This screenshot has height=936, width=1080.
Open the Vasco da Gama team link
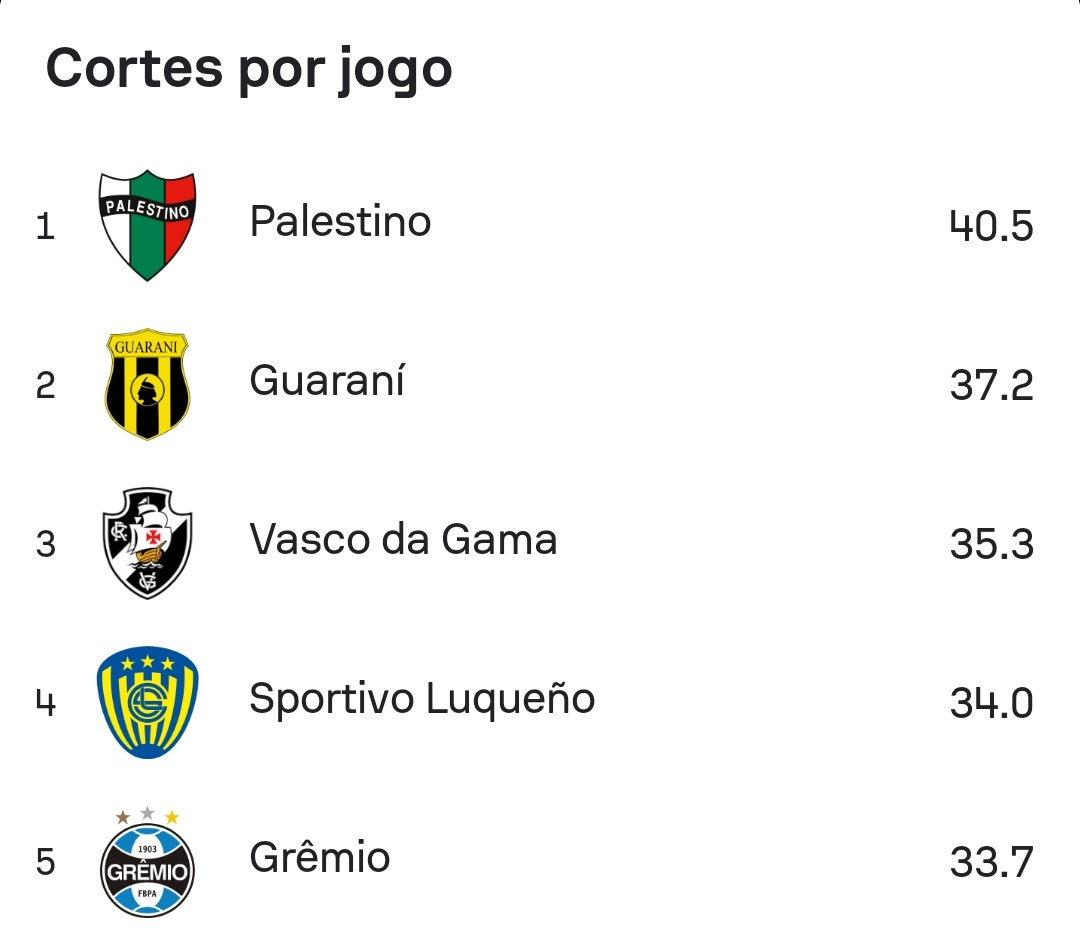403,539
